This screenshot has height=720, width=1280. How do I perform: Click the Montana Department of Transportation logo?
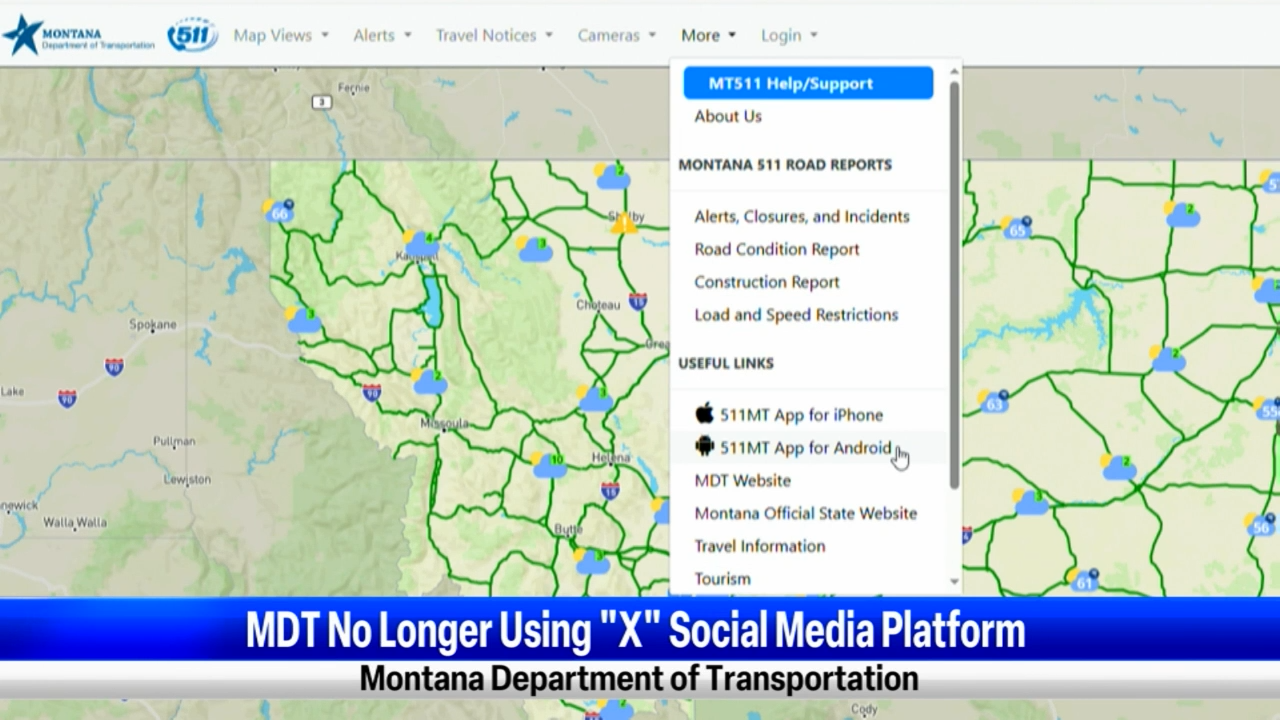[x=79, y=36]
